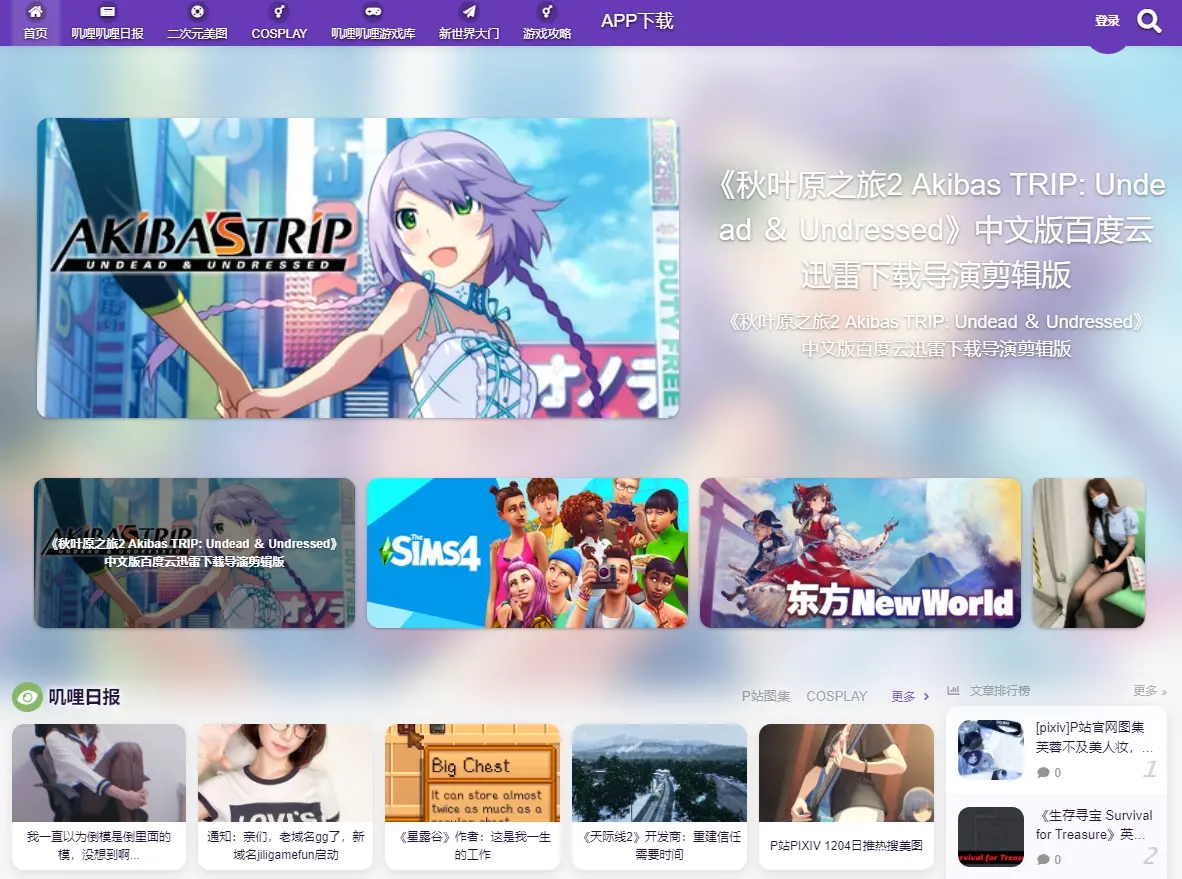Open ranked article [pixiv]P站官网图集

click(x=1095, y=737)
